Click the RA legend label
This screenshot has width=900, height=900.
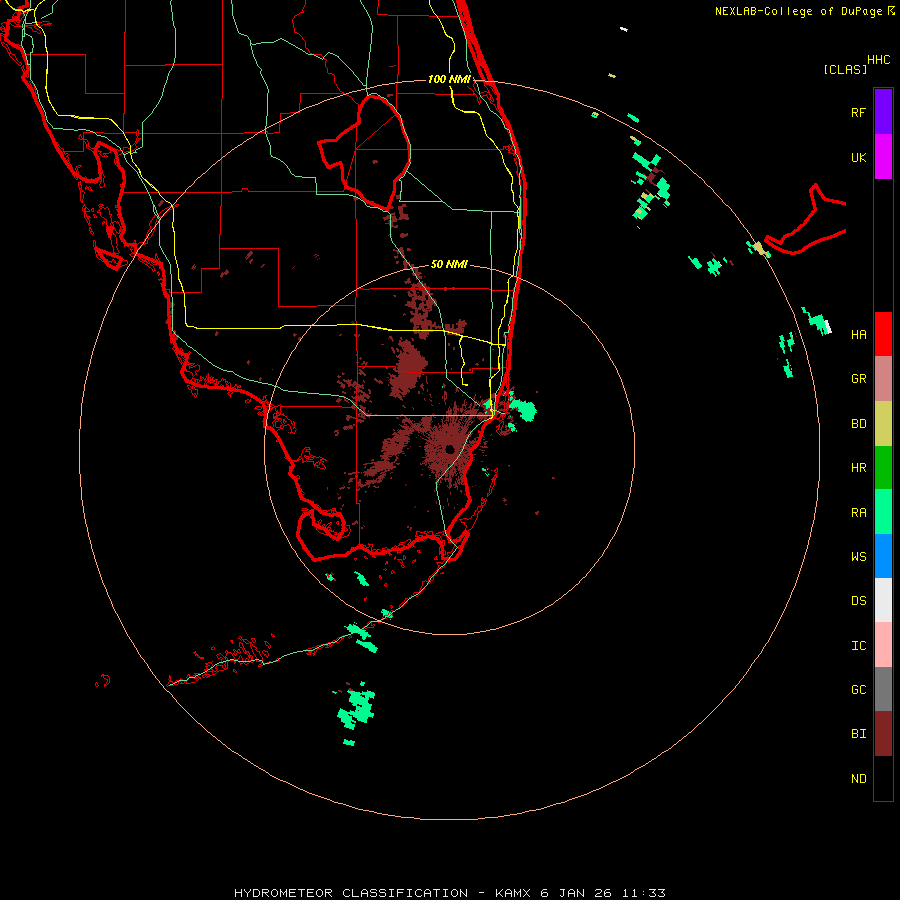(859, 512)
